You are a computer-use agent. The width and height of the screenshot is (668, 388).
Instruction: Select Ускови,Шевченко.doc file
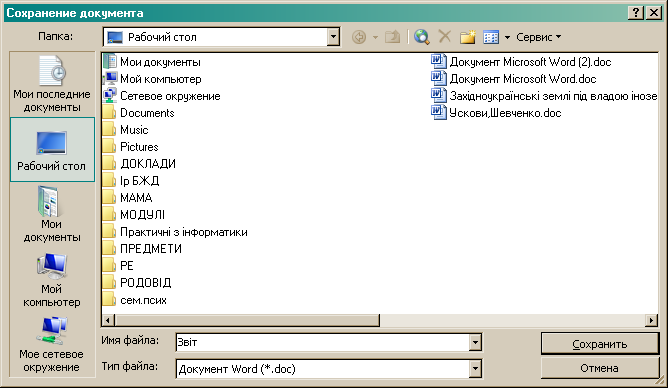[x=496, y=113]
